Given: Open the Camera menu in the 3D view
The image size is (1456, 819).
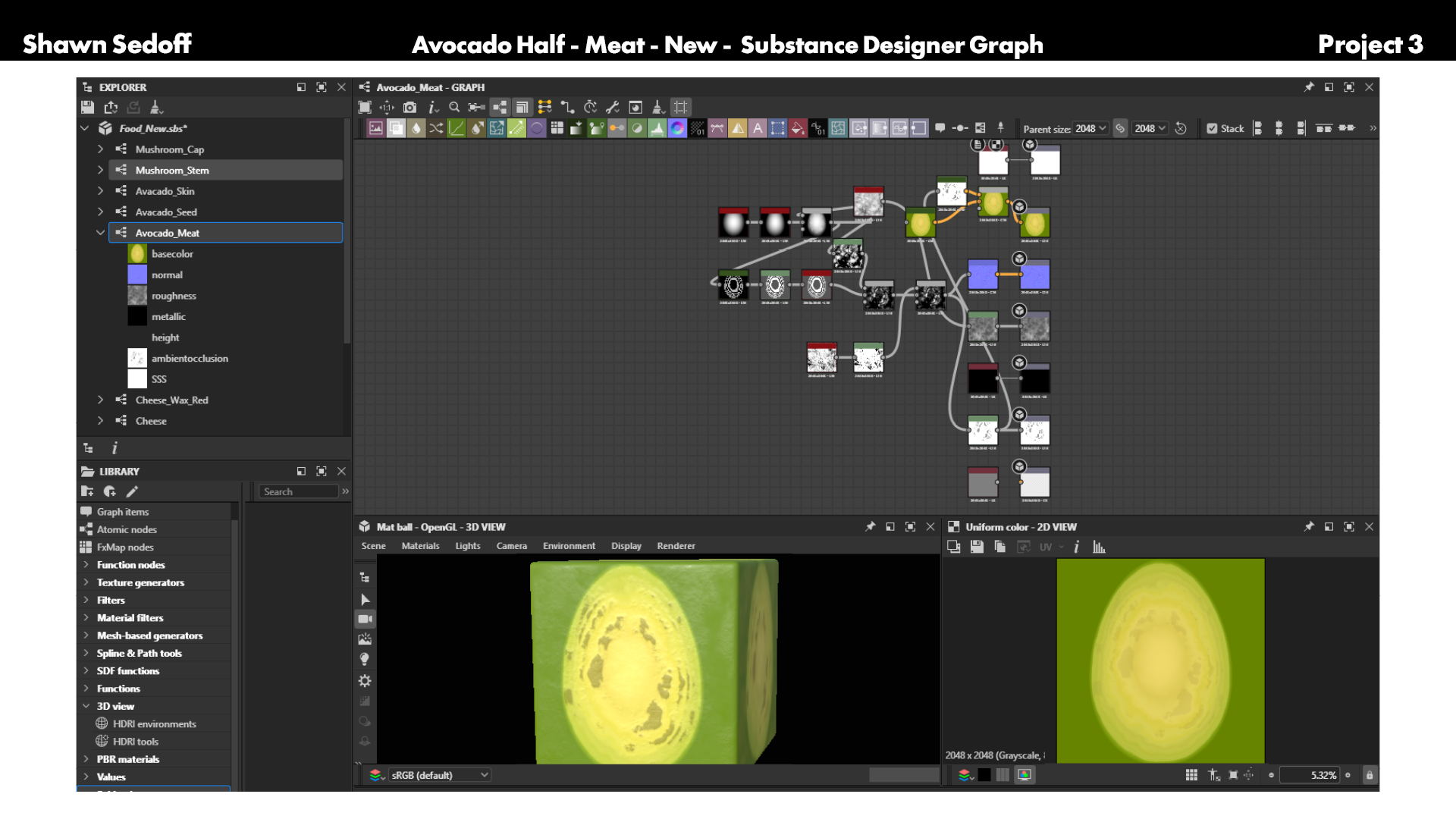Looking at the screenshot, I should coord(512,546).
